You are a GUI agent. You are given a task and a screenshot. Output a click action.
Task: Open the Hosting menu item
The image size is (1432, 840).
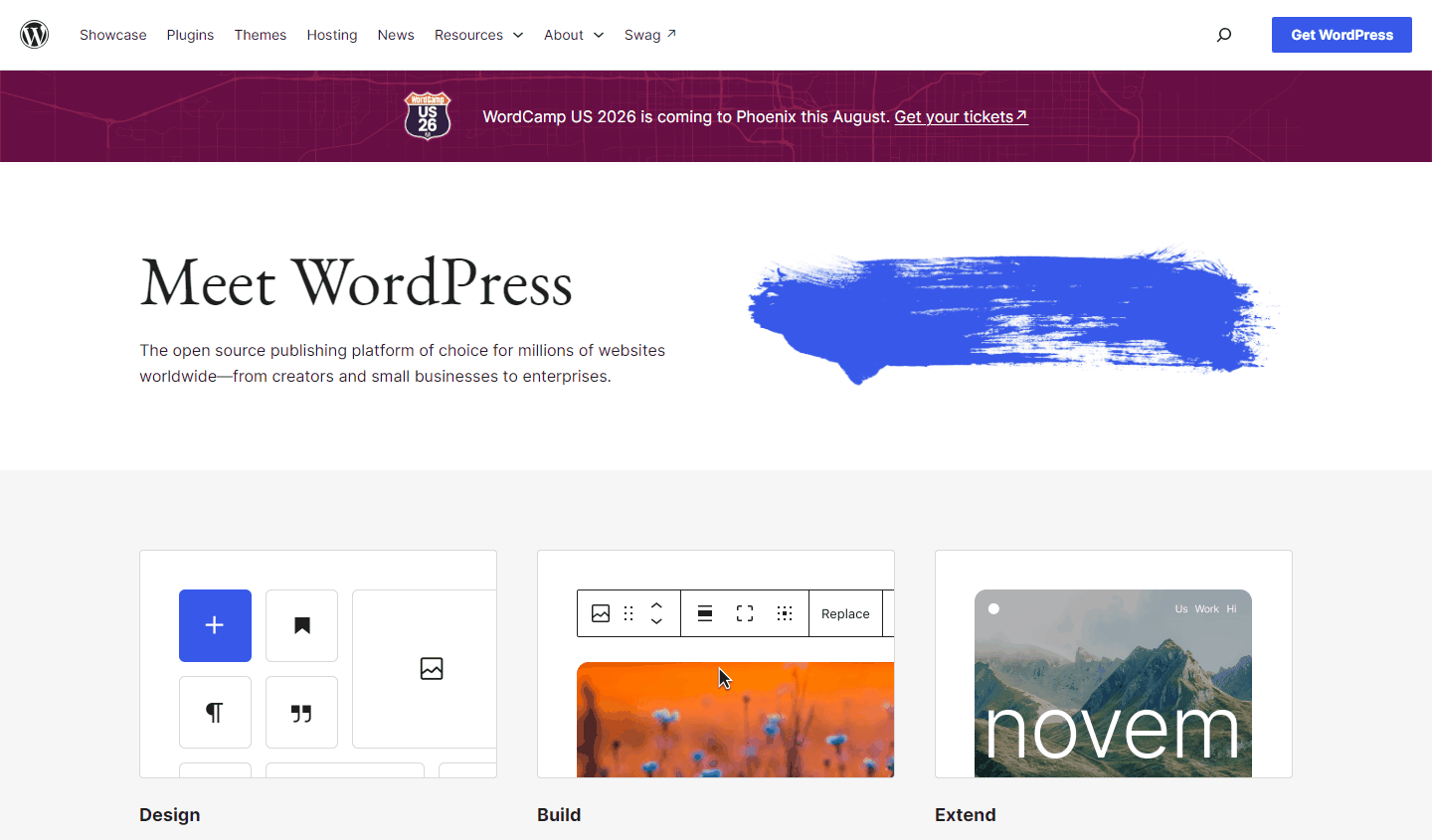pyautogui.click(x=332, y=35)
